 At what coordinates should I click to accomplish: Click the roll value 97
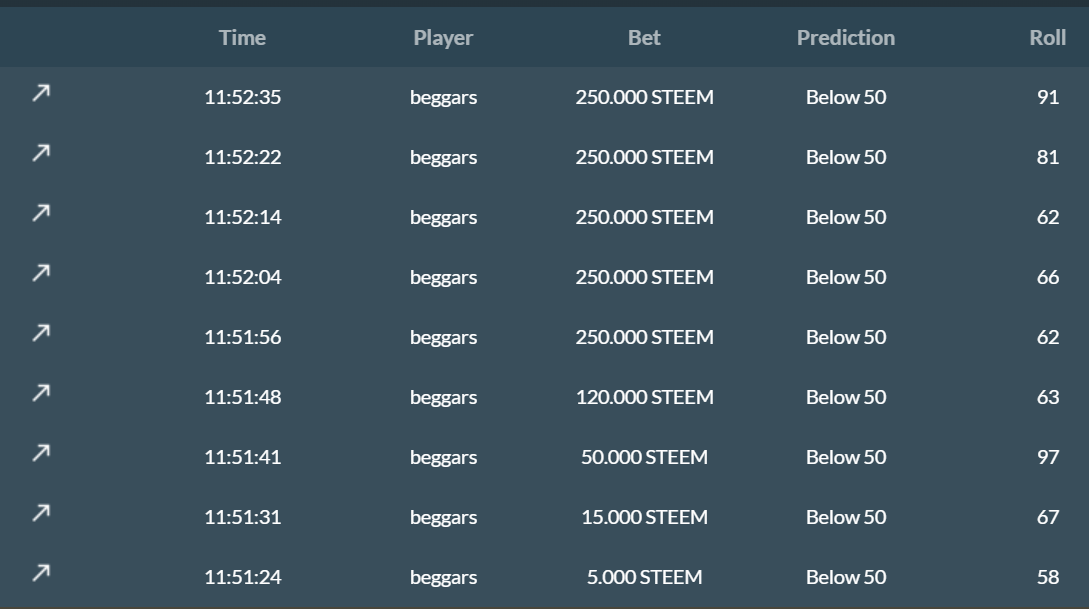[1047, 458]
